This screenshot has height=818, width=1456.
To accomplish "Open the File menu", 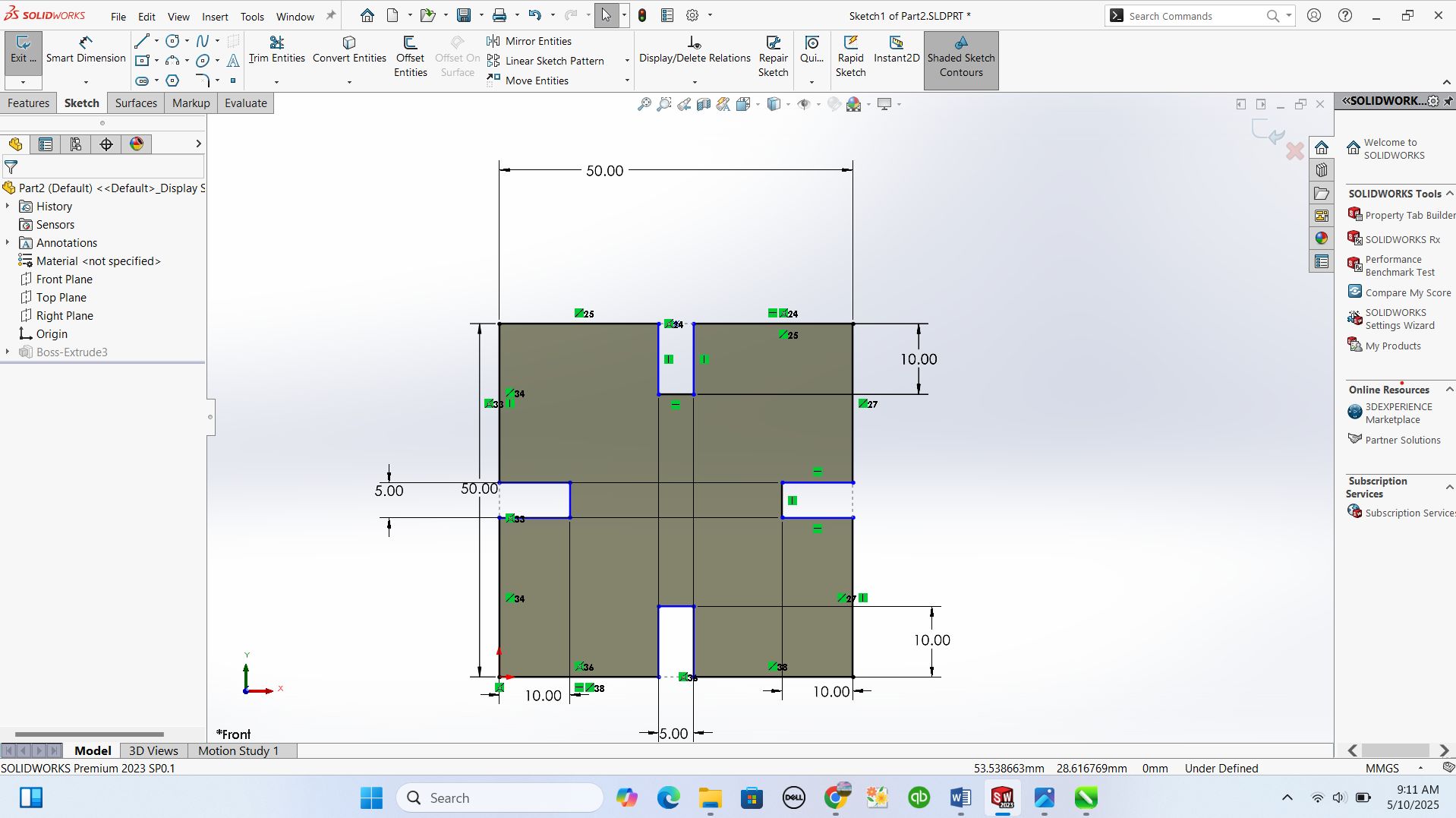I will click(x=118, y=16).
